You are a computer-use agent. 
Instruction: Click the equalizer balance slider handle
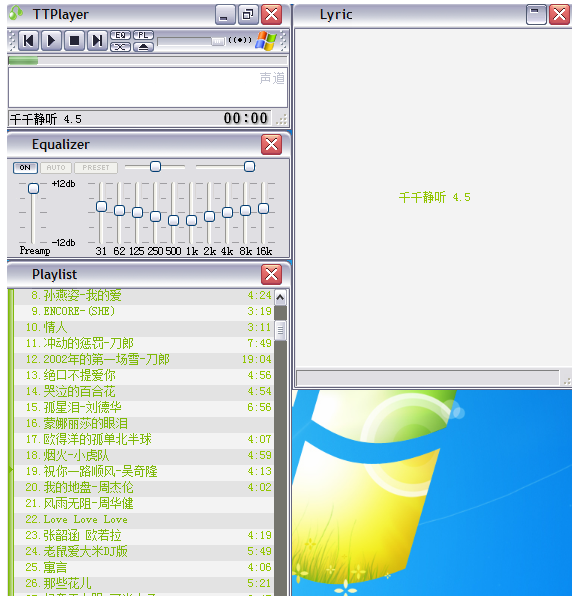(155, 166)
